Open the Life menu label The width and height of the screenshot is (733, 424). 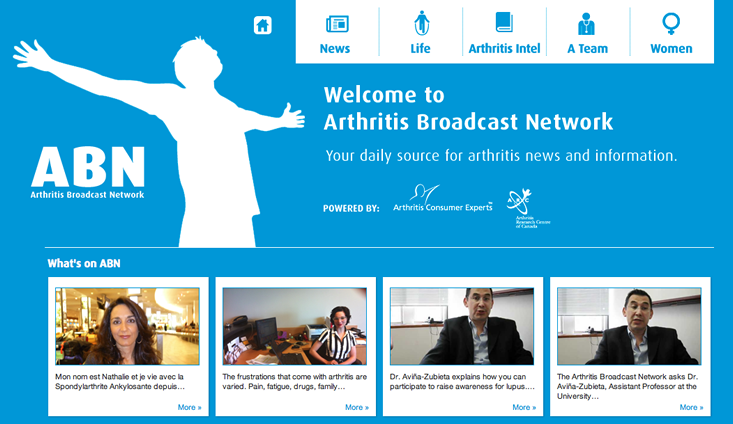pos(420,49)
